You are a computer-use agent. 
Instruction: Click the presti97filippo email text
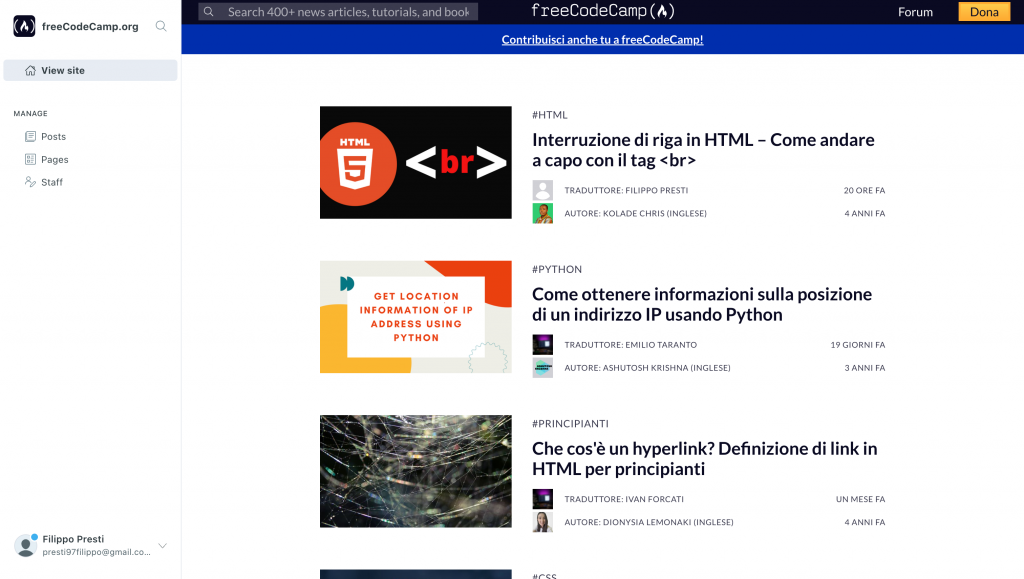97,552
